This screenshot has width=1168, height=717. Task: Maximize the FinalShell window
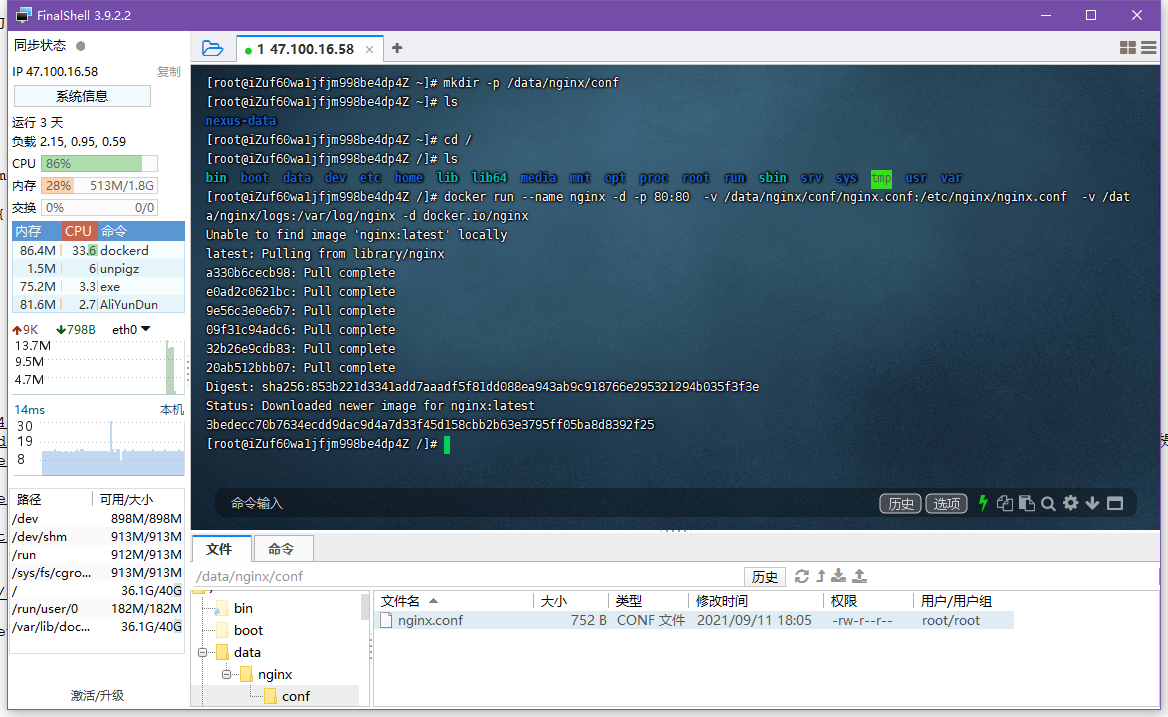click(x=1091, y=15)
